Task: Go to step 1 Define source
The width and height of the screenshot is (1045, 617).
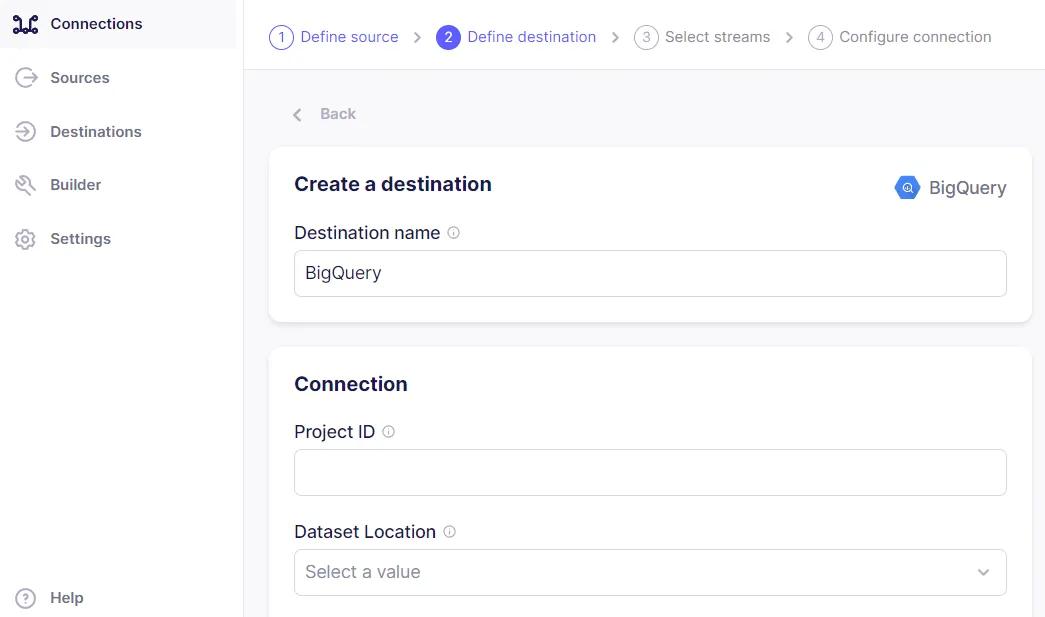Action: coord(334,37)
